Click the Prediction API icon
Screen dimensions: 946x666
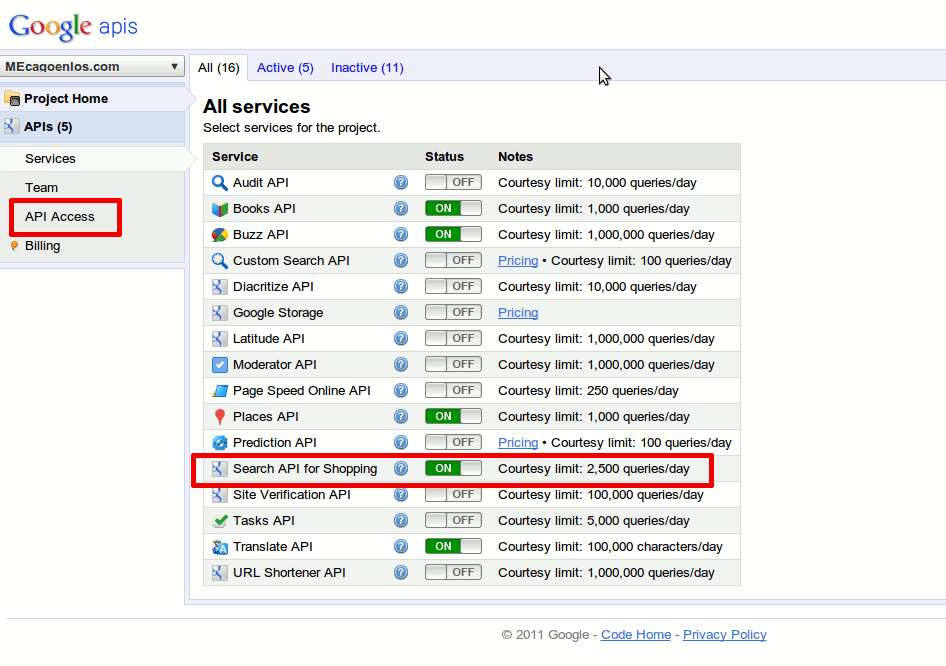[x=220, y=443]
